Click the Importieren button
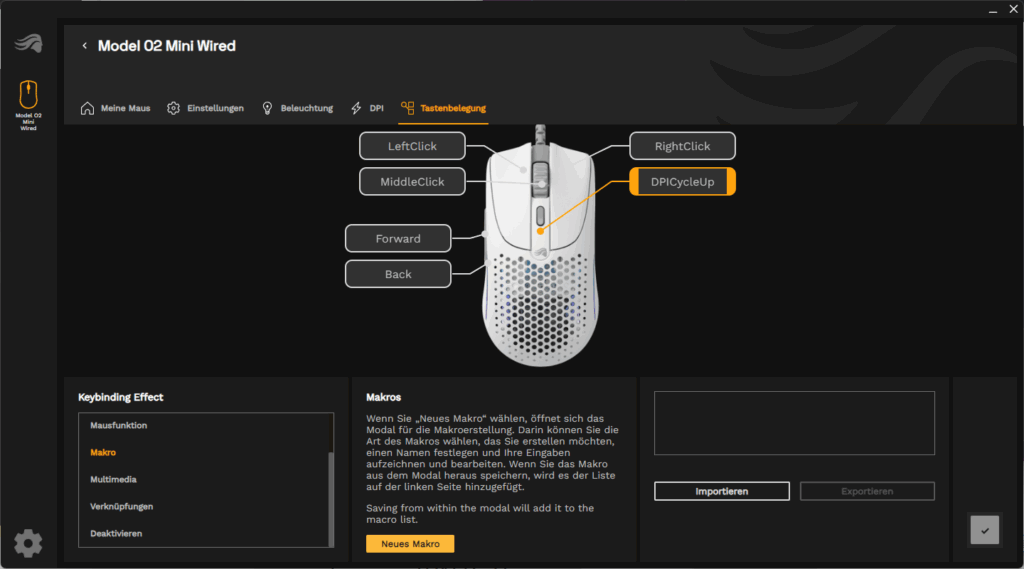Screen dimensions: 1024x569 pos(721,491)
